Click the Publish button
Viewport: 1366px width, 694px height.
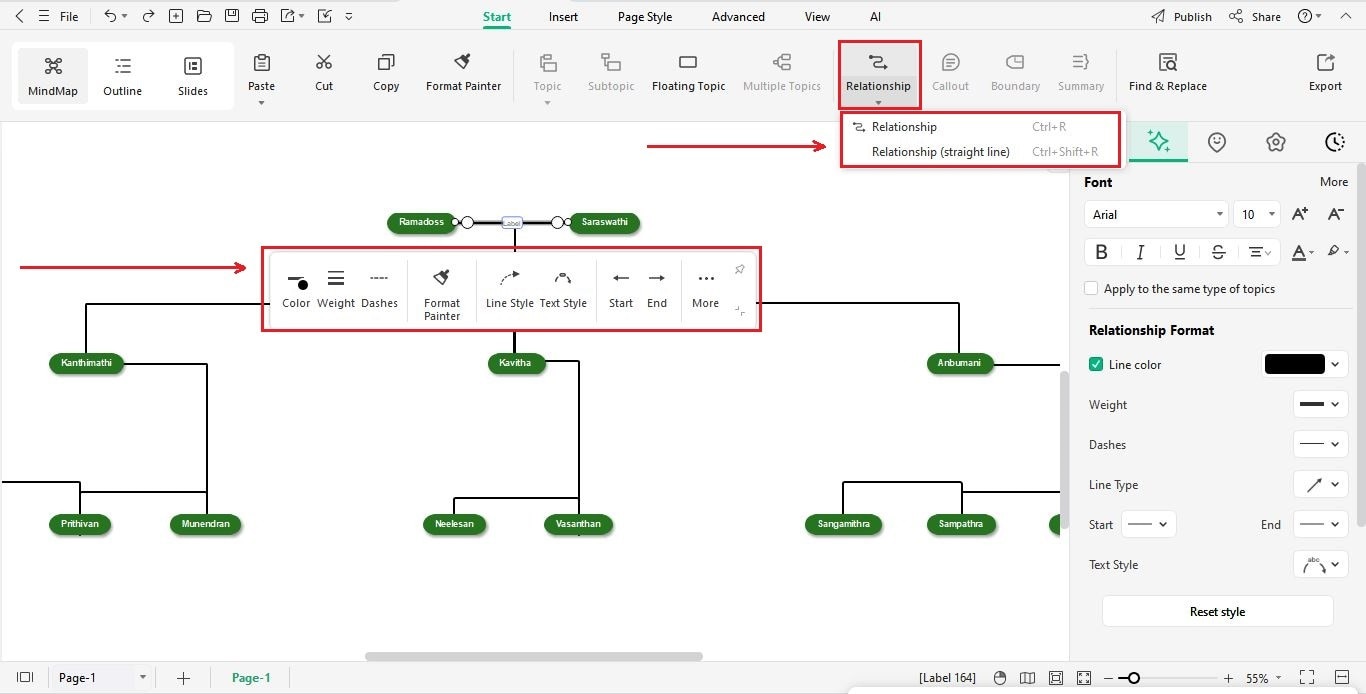[x=1181, y=17]
